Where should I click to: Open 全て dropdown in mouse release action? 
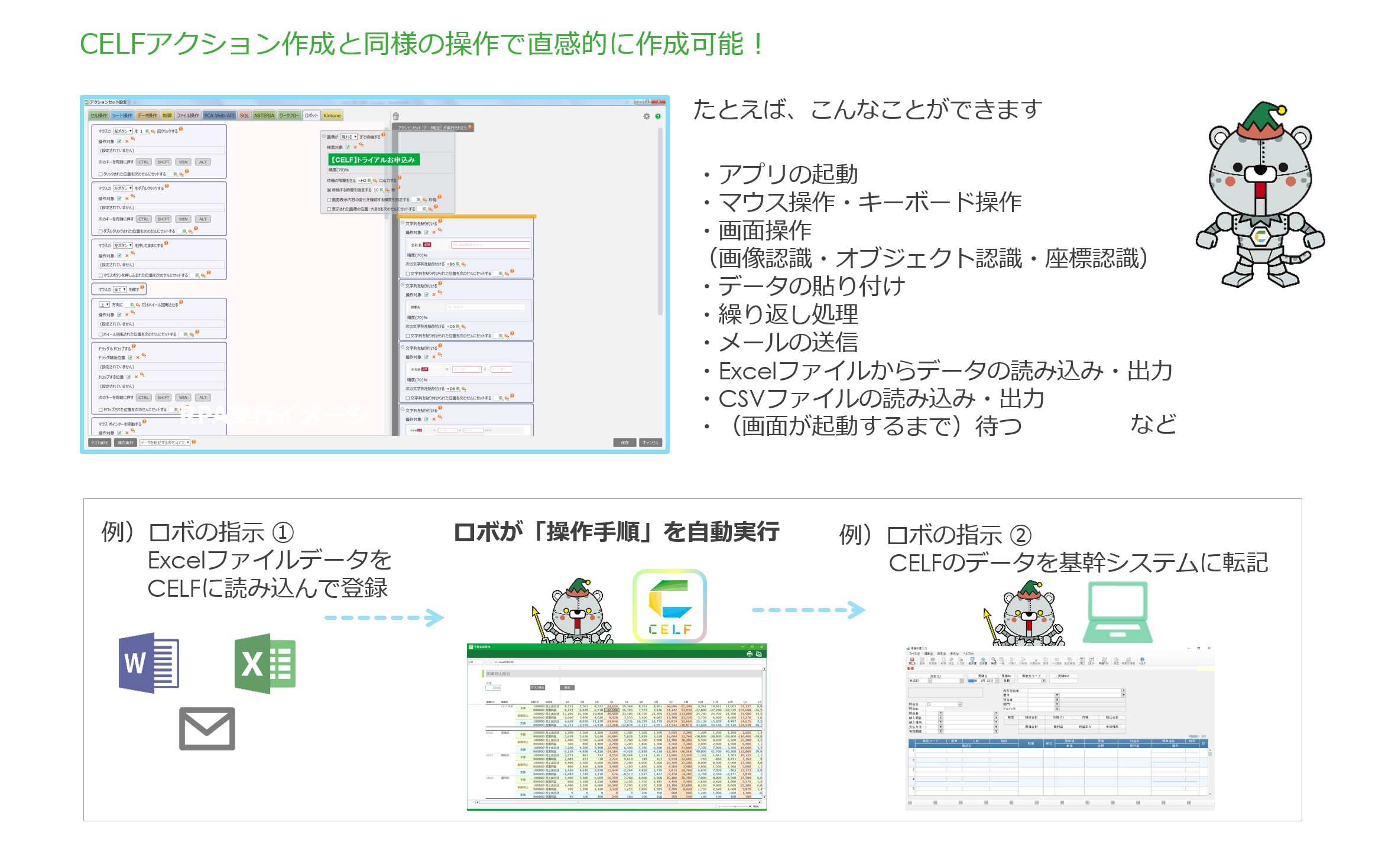pos(120,290)
